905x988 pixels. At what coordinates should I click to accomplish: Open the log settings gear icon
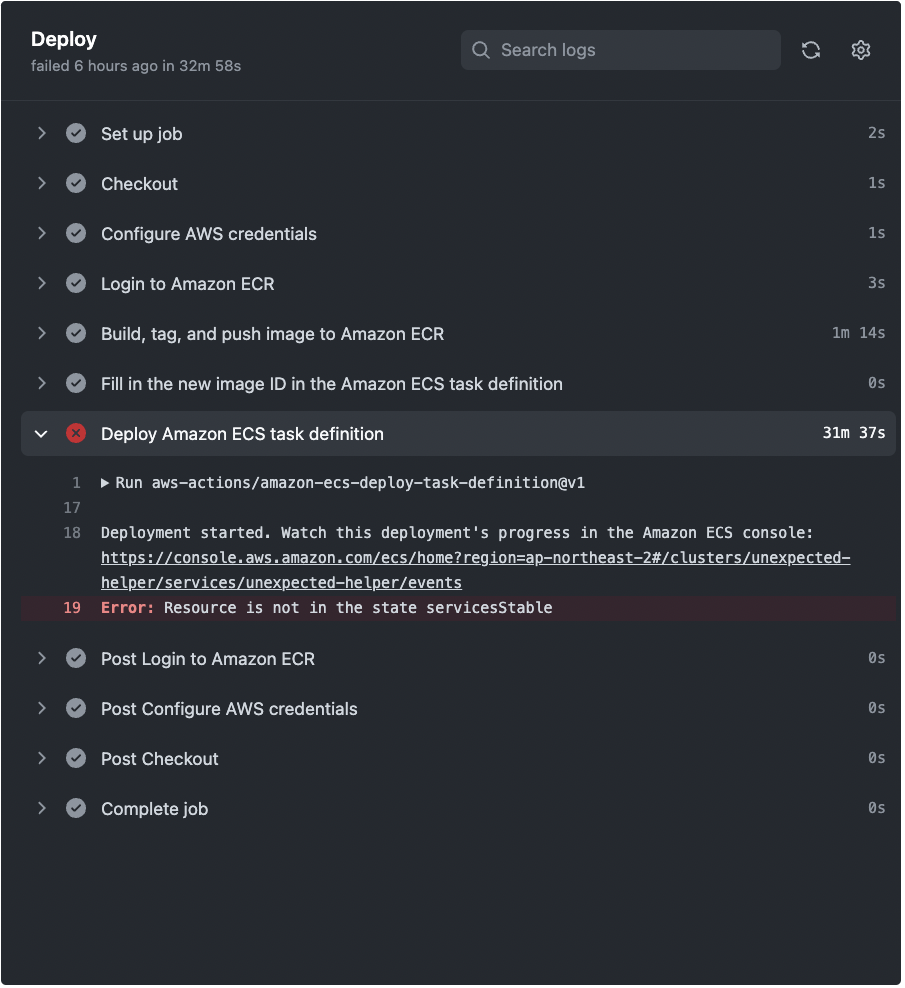click(863, 50)
